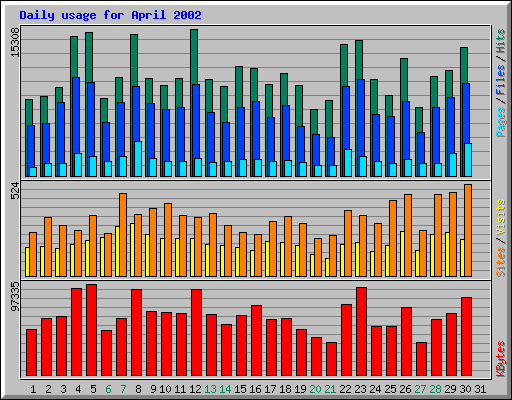Click the green day 28 label
Viewport: 512px width, 400px height.
435,389
